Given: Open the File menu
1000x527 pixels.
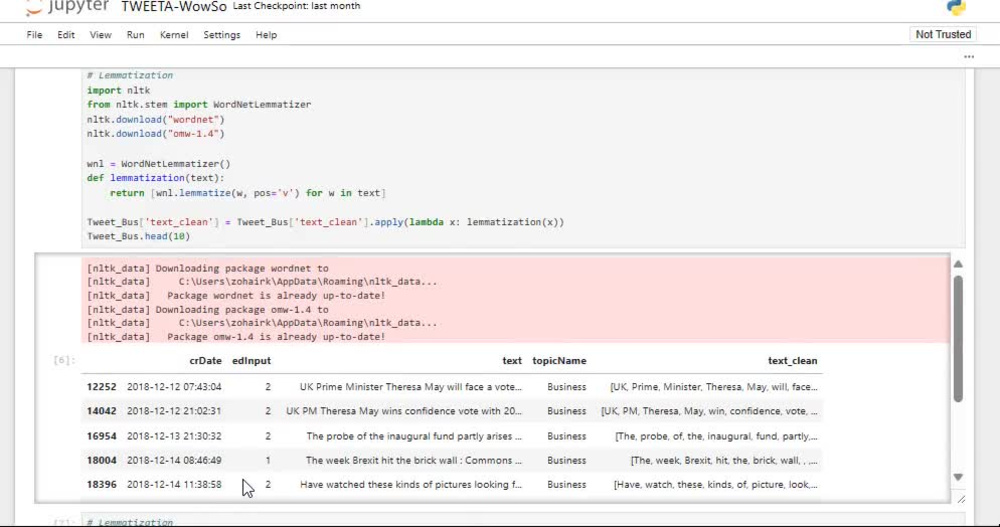Looking at the screenshot, I should 34,35.
